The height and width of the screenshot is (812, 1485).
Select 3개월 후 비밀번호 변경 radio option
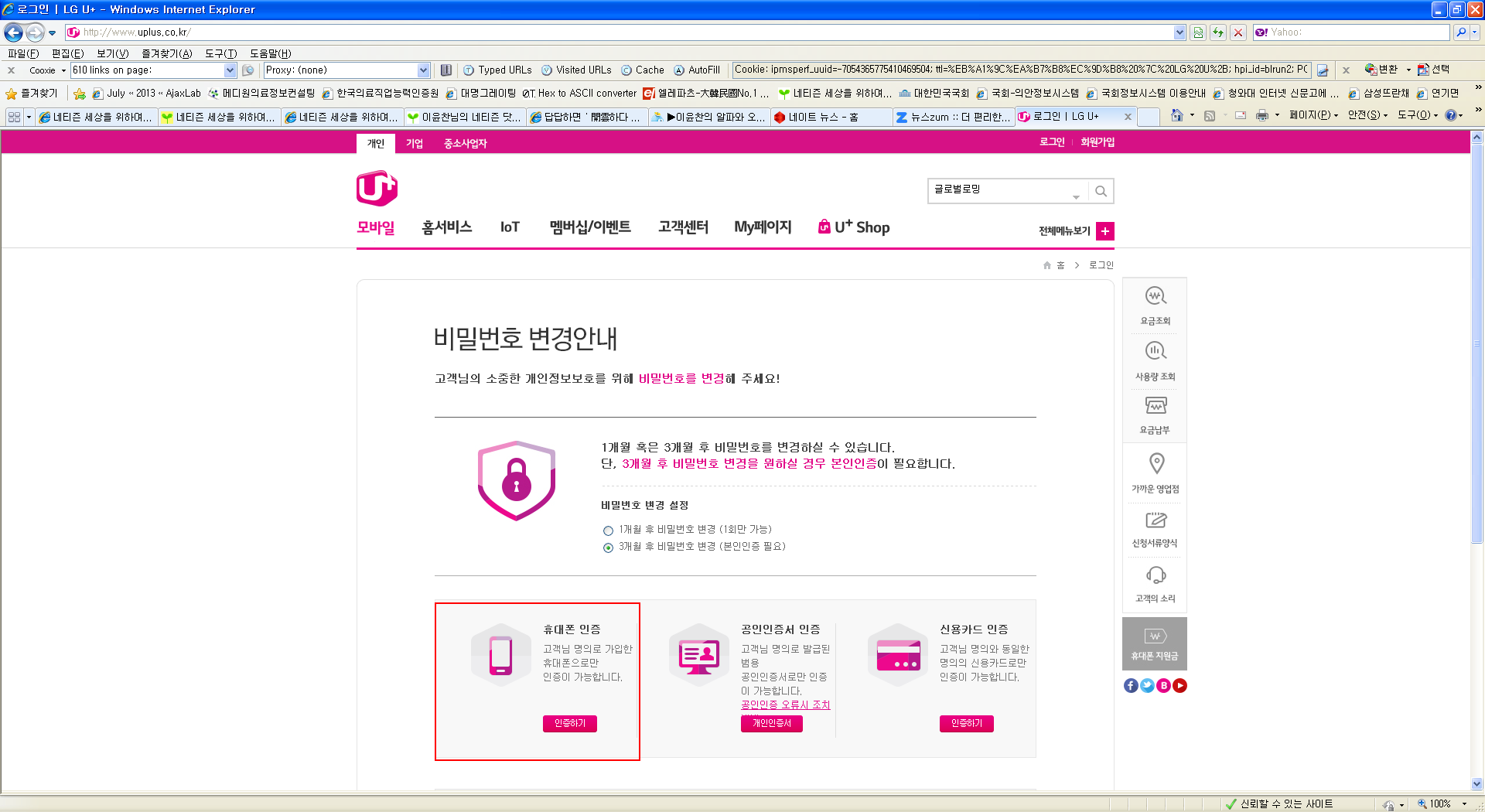coord(608,548)
